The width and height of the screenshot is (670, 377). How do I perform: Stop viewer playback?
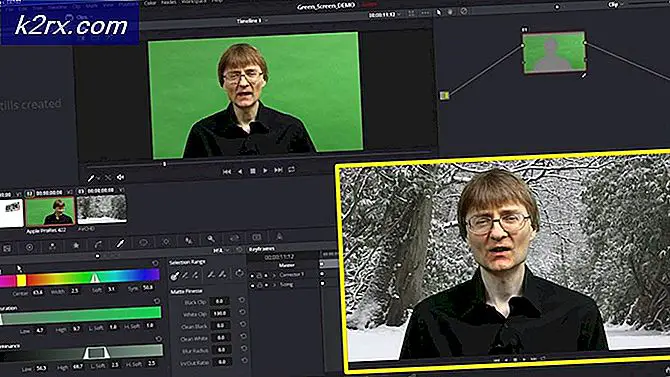coord(253,171)
